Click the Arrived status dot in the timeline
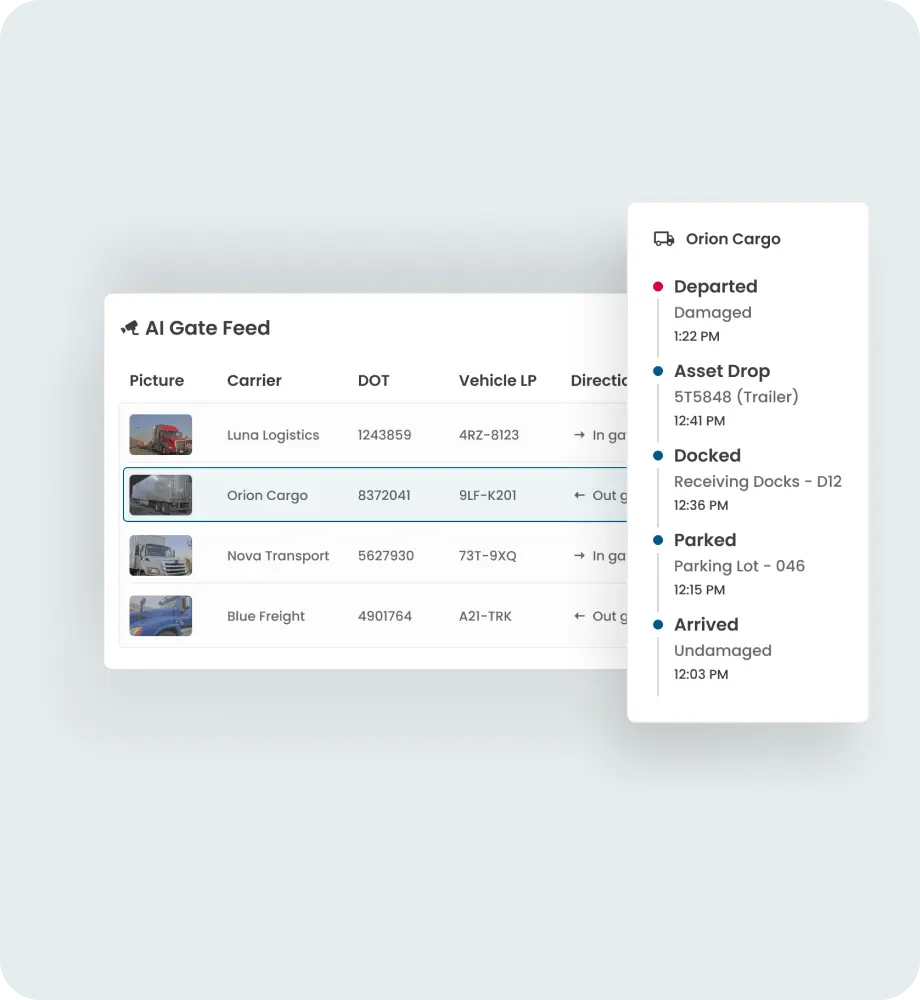Image resolution: width=920 pixels, height=1000 pixels. [x=657, y=624]
